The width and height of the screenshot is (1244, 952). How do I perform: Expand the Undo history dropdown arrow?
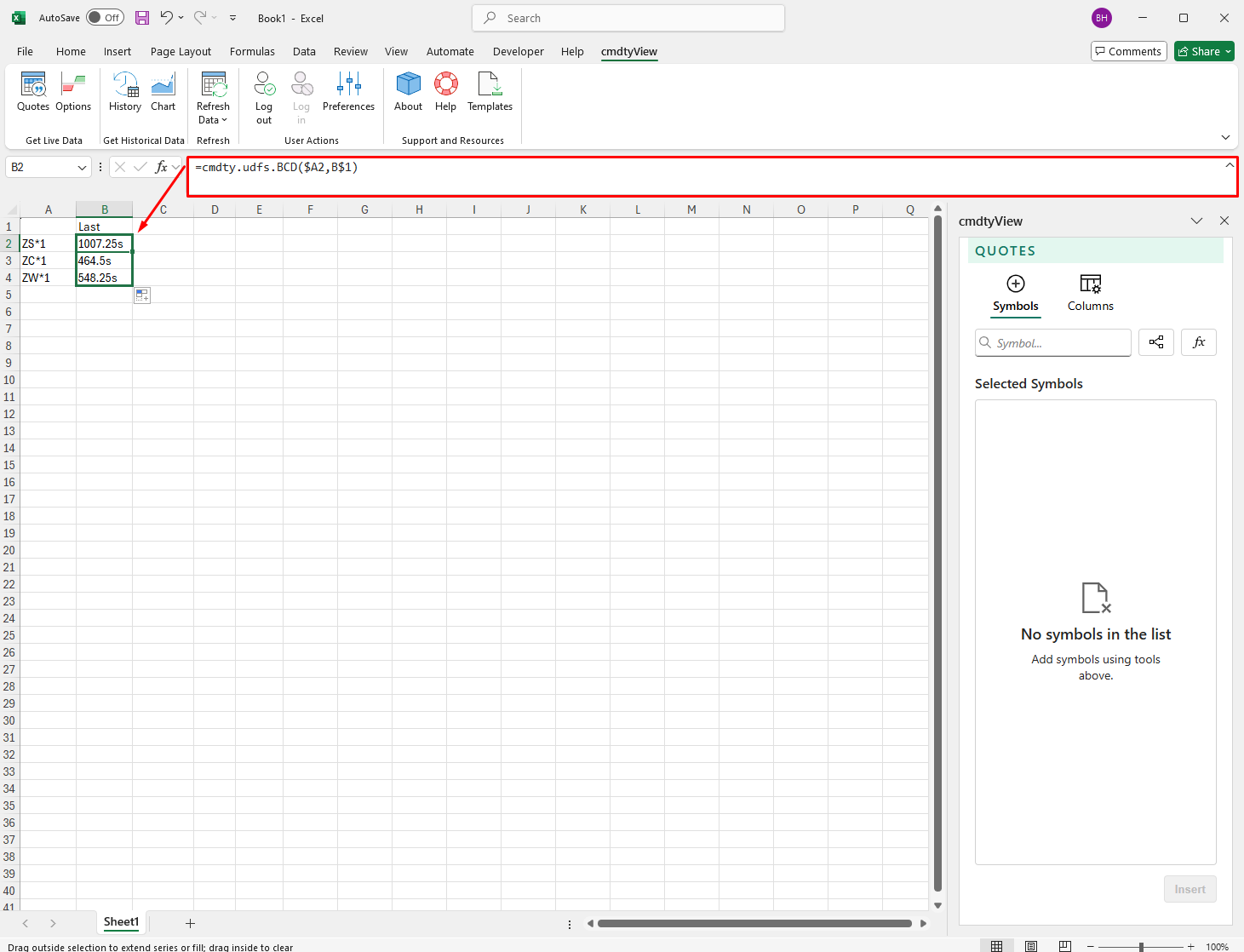[181, 18]
